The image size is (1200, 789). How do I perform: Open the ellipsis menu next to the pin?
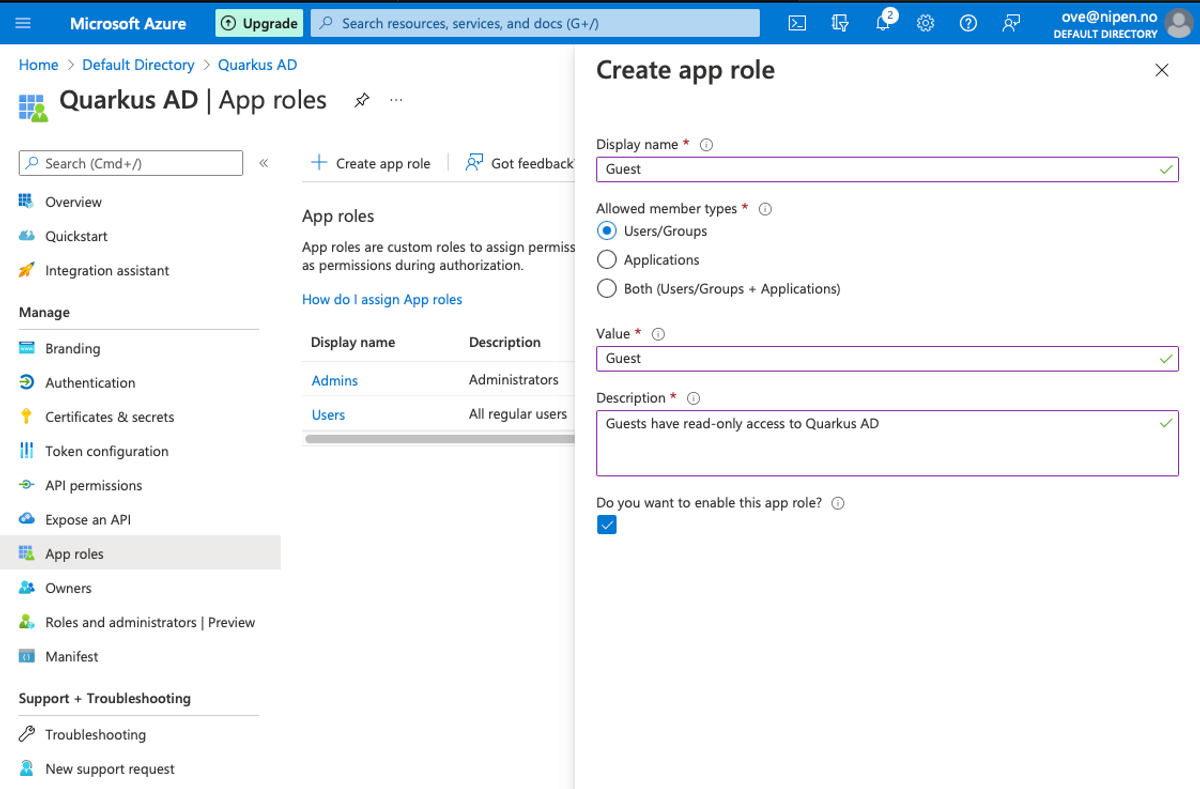pos(395,100)
